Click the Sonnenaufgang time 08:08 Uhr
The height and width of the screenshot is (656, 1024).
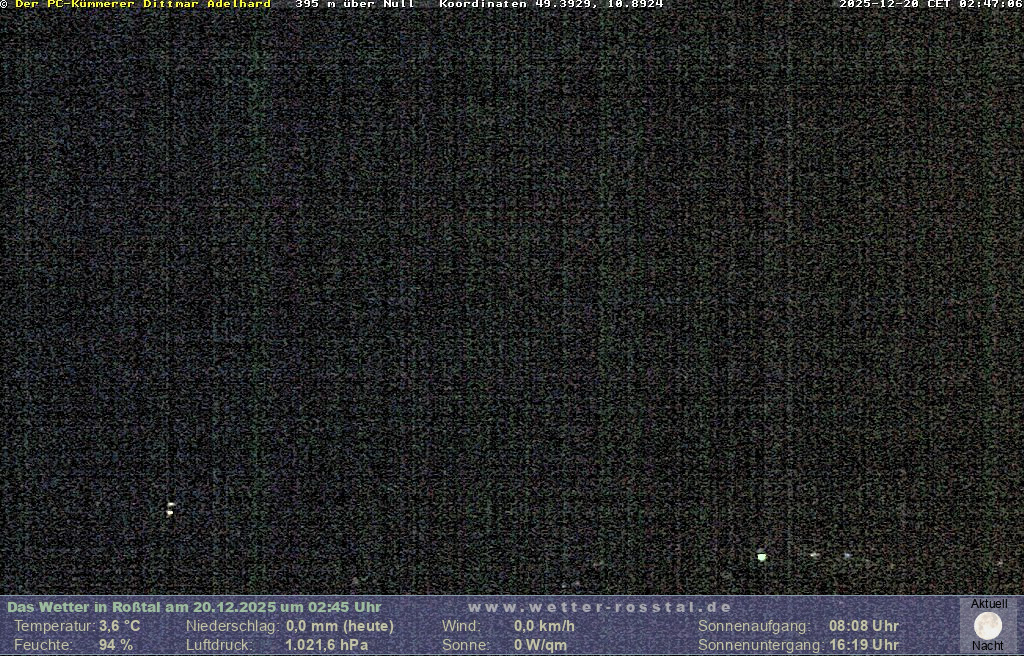click(863, 626)
